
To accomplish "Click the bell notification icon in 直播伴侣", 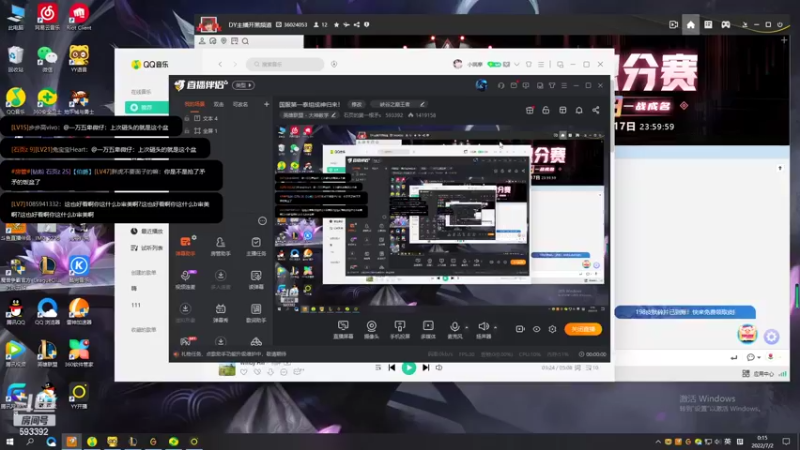I will pyautogui.click(x=579, y=110).
